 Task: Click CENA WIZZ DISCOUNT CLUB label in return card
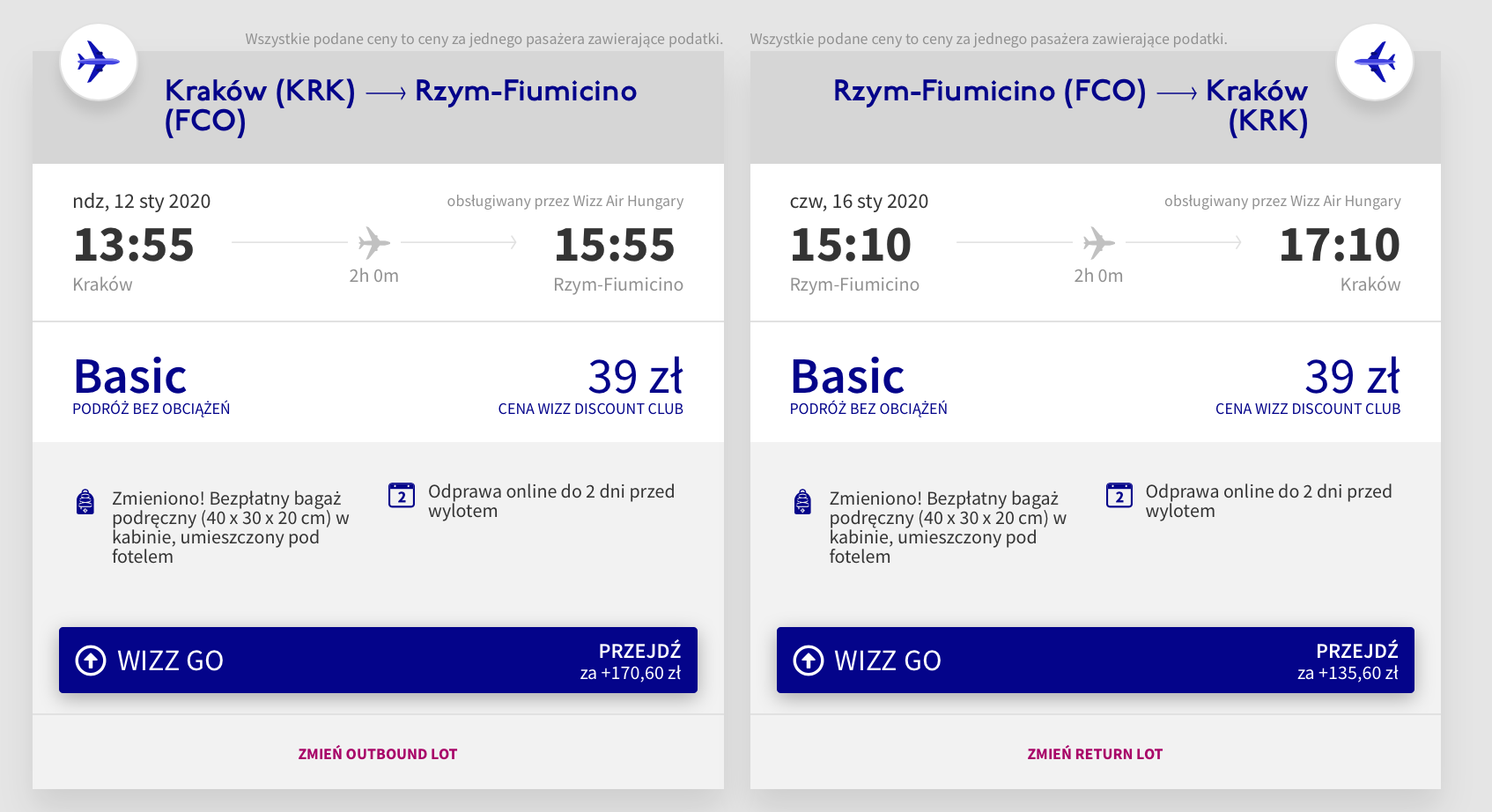1308,409
